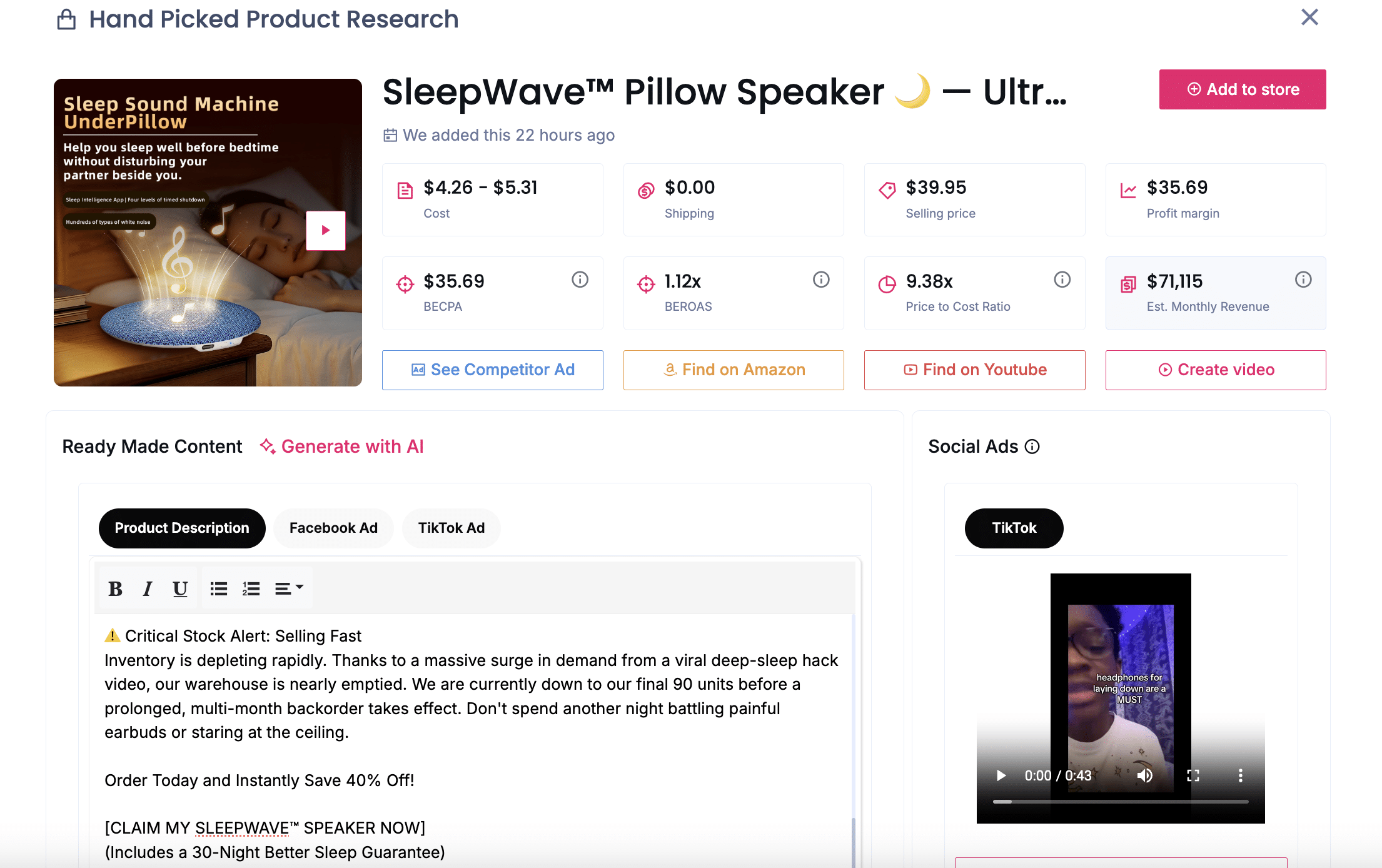
Task: Toggle italic formatting
Action: coord(147,587)
